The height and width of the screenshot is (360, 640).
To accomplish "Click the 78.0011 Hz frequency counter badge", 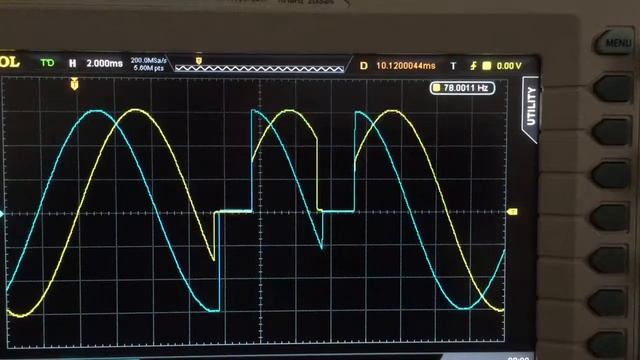I will point(462,88).
